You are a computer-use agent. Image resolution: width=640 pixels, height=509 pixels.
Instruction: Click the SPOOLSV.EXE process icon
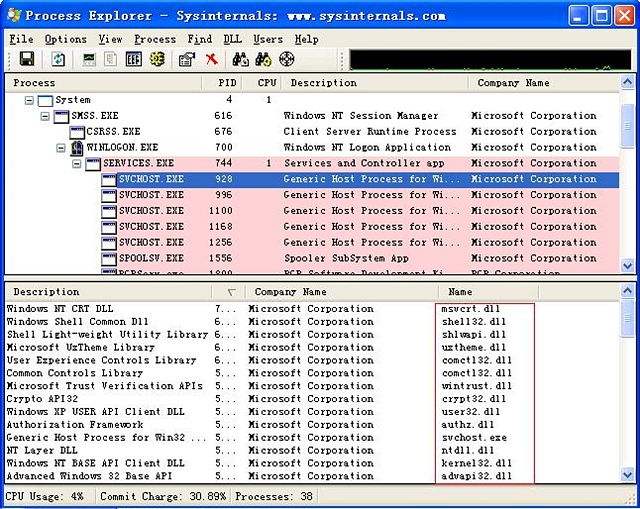tap(109, 259)
